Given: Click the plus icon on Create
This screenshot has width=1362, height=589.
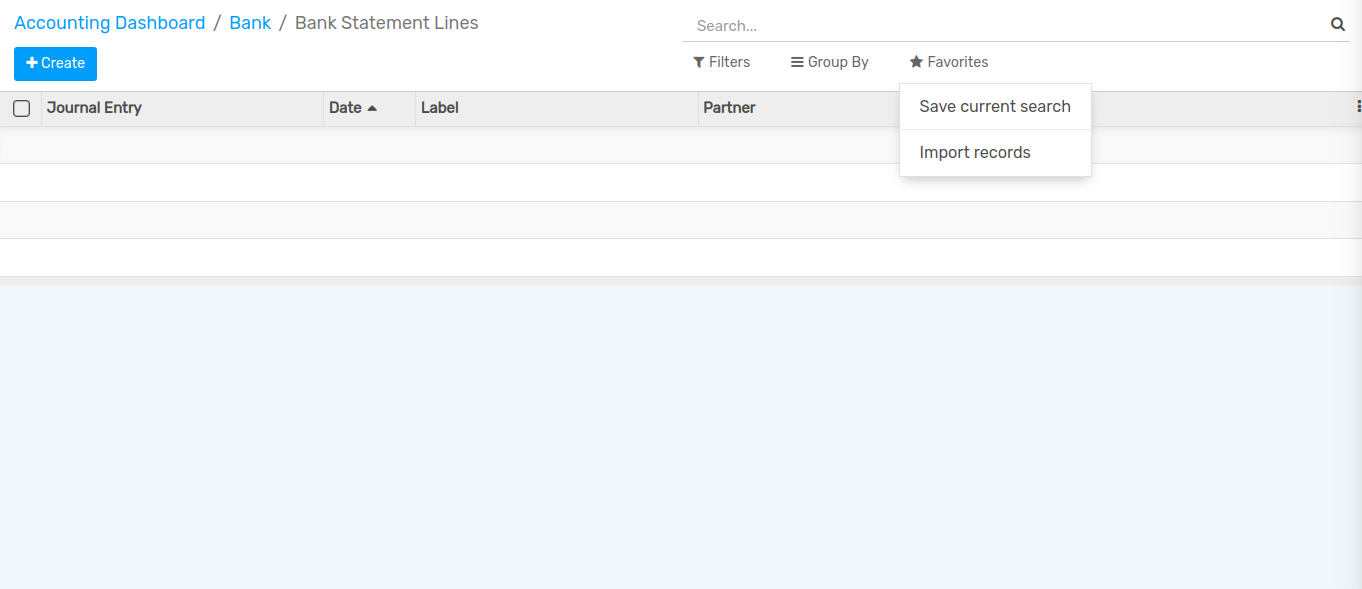Looking at the screenshot, I should pos(32,63).
